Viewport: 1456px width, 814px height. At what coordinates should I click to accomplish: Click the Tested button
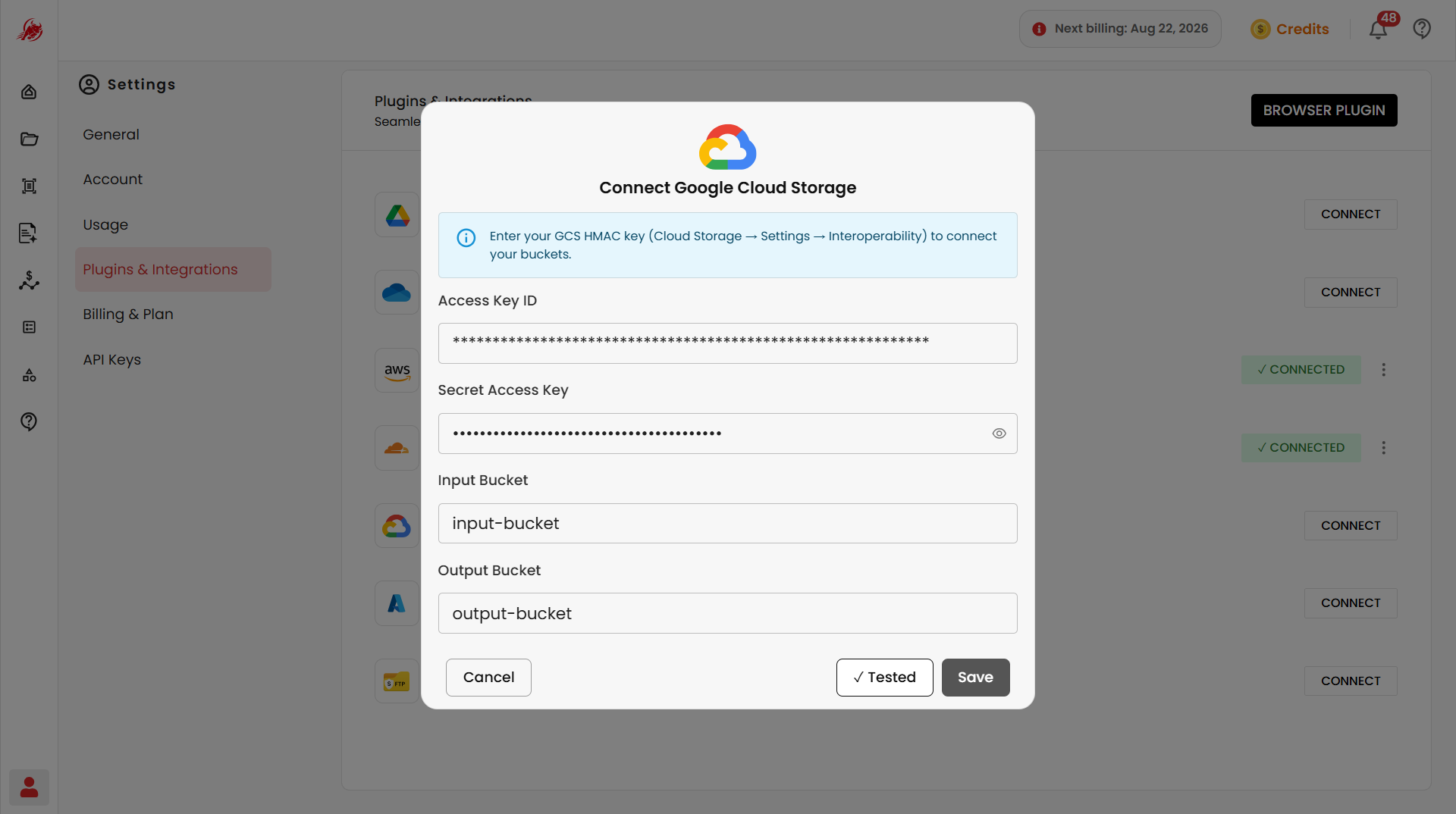[x=885, y=678]
